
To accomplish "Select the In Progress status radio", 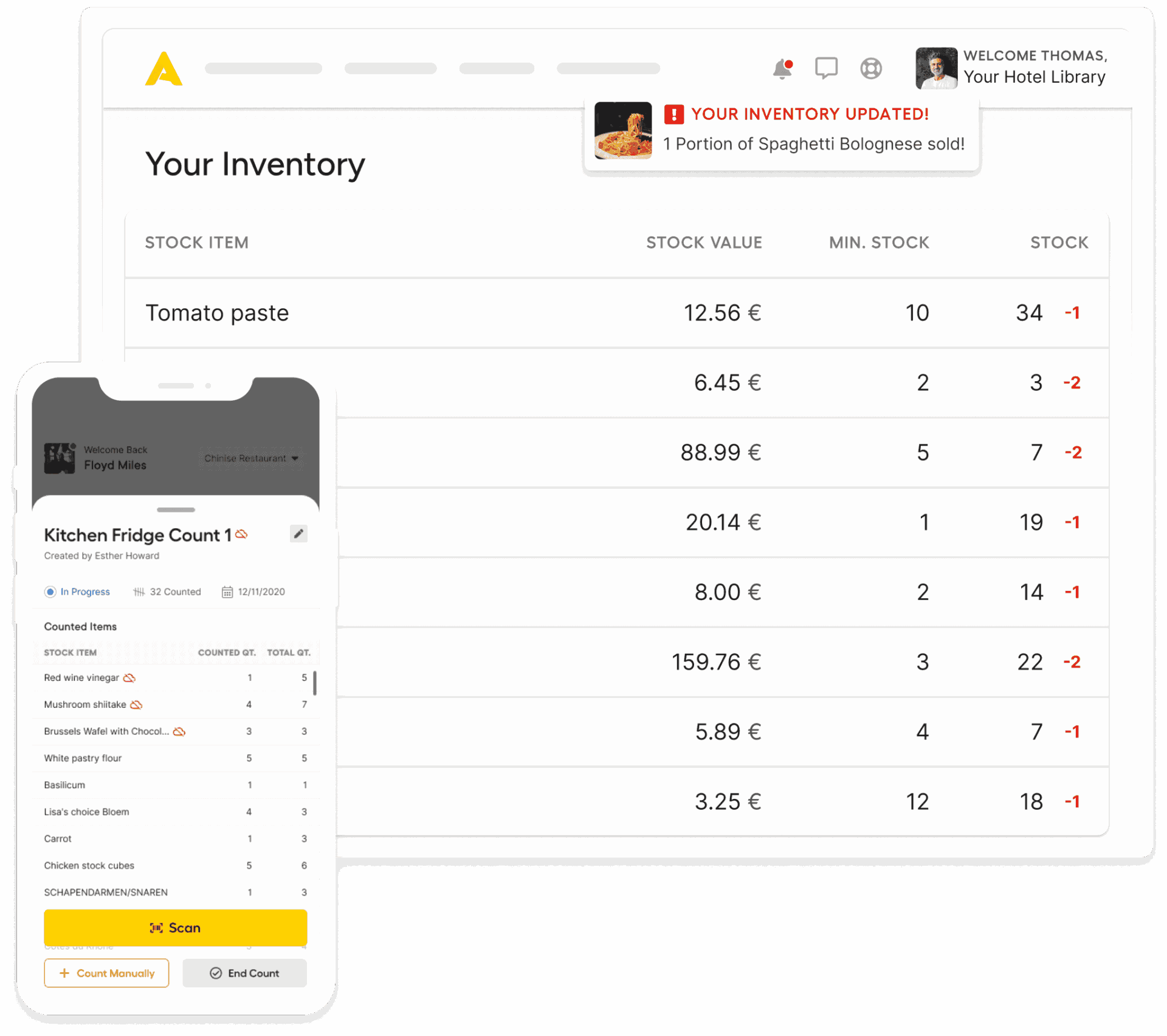I will pyautogui.click(x=50, y=592).
